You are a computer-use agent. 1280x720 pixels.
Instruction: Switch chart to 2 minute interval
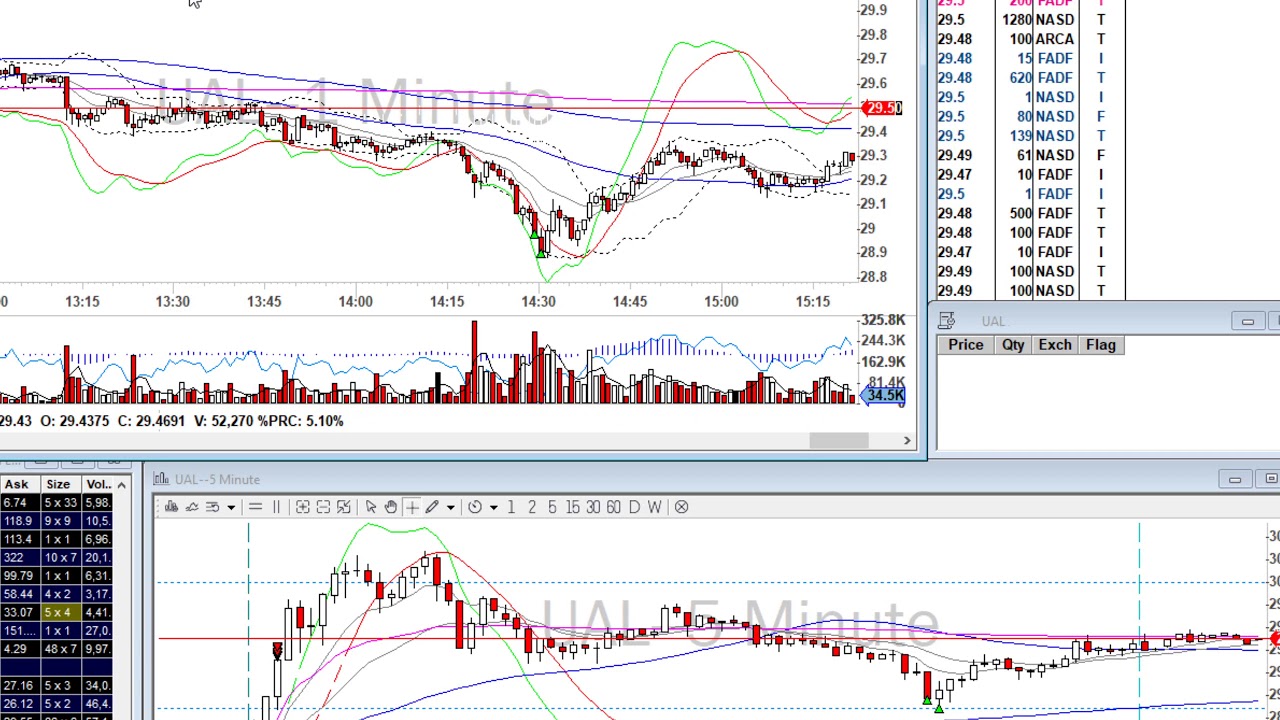pos(532,507)
